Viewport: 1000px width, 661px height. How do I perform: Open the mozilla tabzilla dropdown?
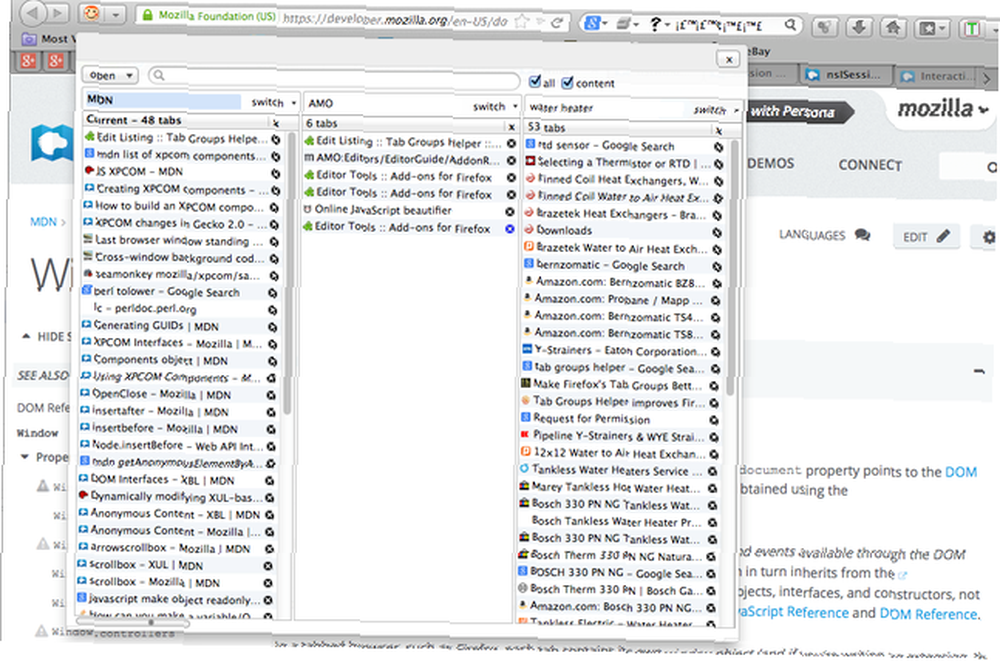[943, 108]
